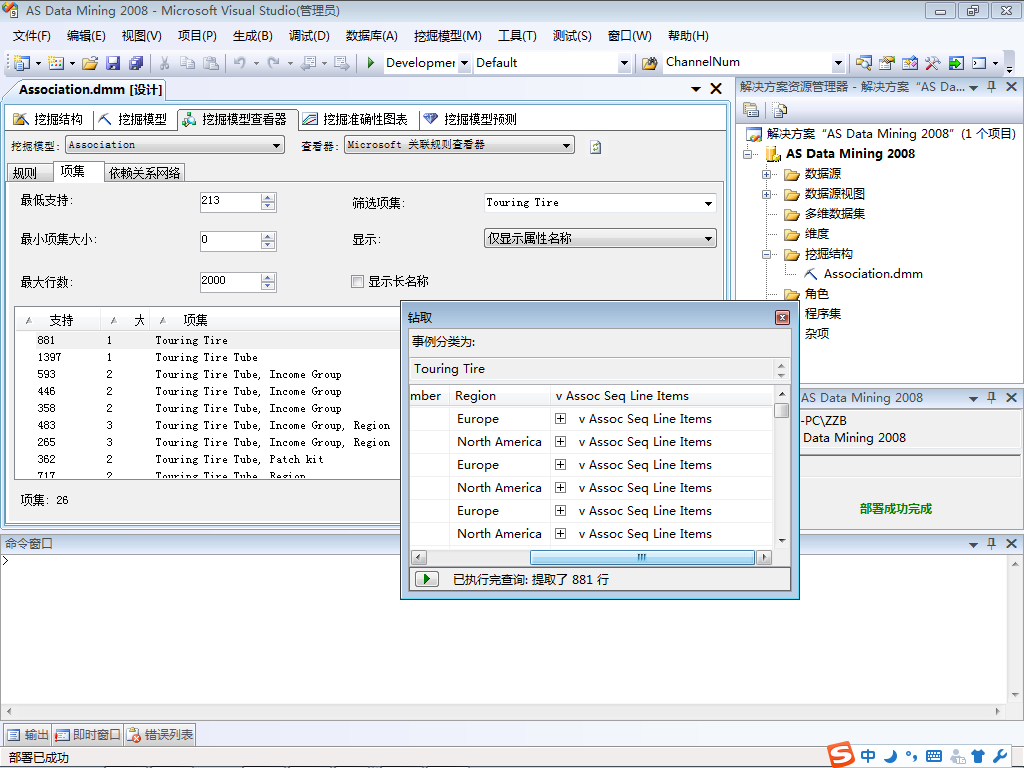Increase 最低支持 value with the up spinner

click(x=268, y=198)
